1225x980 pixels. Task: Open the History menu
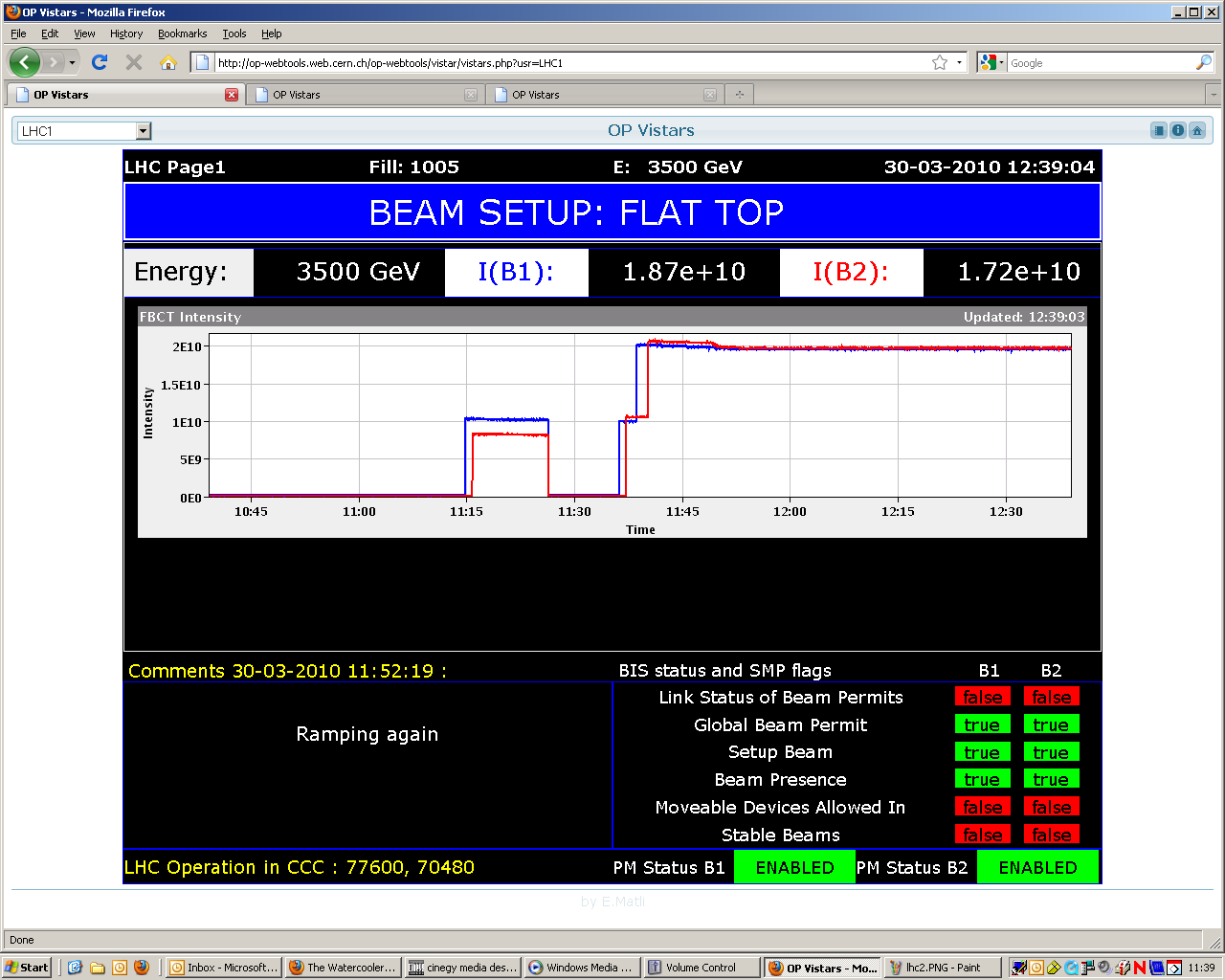click(x=126, y=33)
